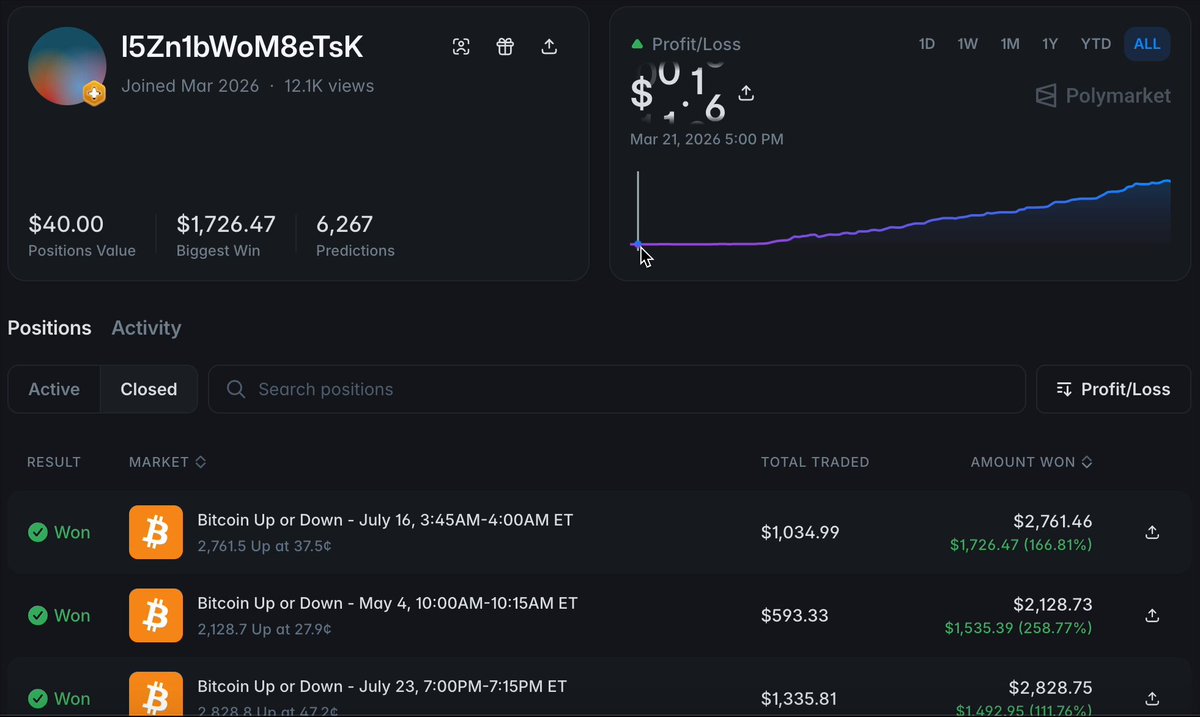Click green Won checkmark for July 16 row
This screenshot has width=1200, height=717.
click(37, 532)
